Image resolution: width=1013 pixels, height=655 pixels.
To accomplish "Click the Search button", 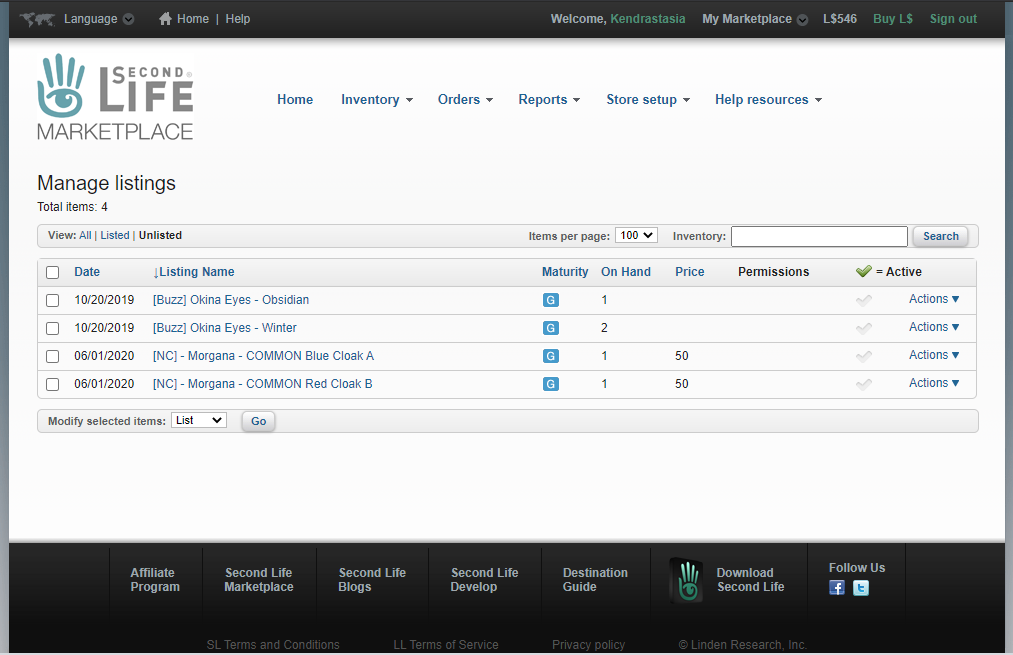I will [x=941, y=236].
